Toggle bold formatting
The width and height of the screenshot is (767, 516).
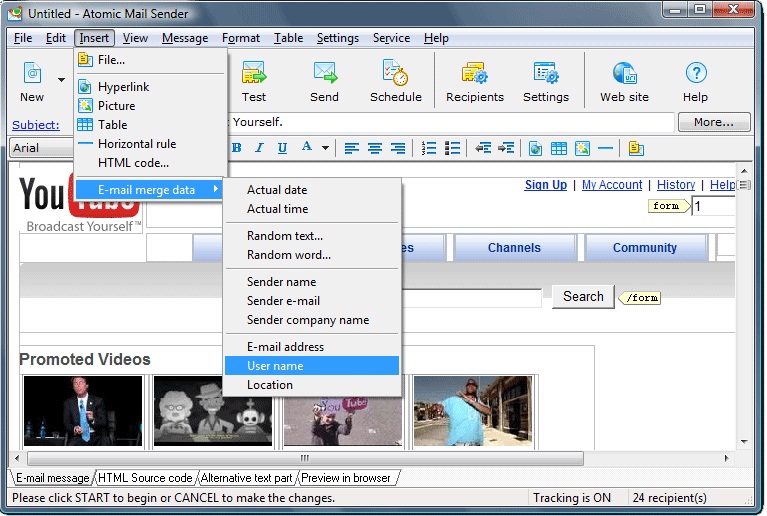[x=237, y=148]
